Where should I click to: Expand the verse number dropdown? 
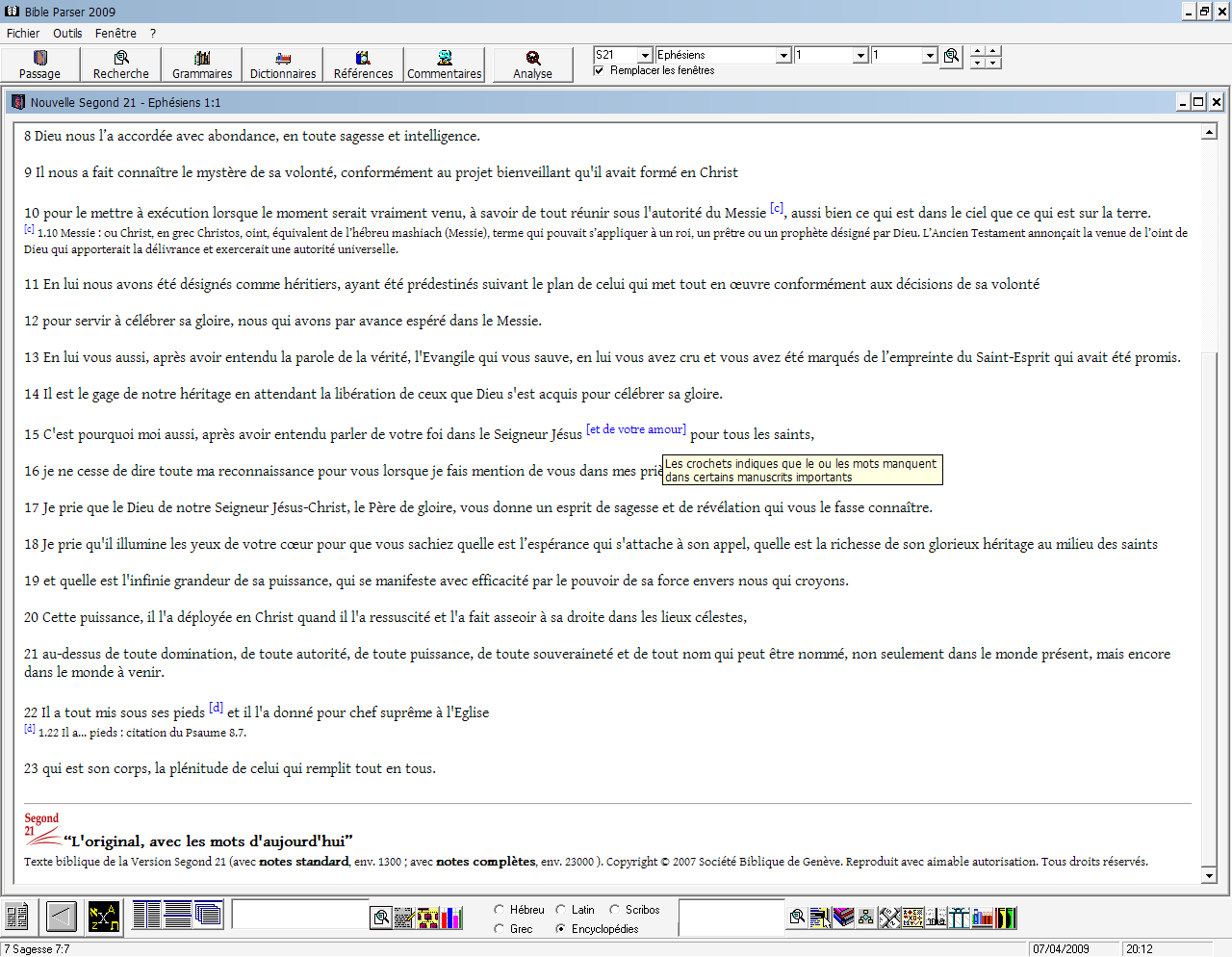tap(930, 56)
